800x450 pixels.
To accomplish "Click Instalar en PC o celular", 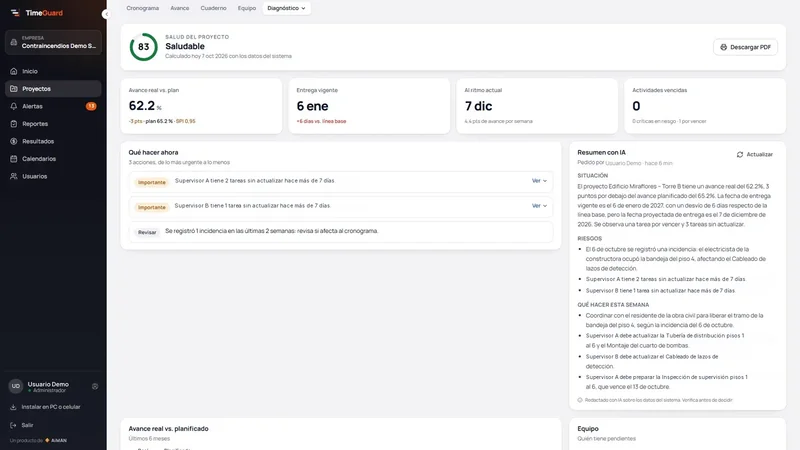I will pos(45,407).
